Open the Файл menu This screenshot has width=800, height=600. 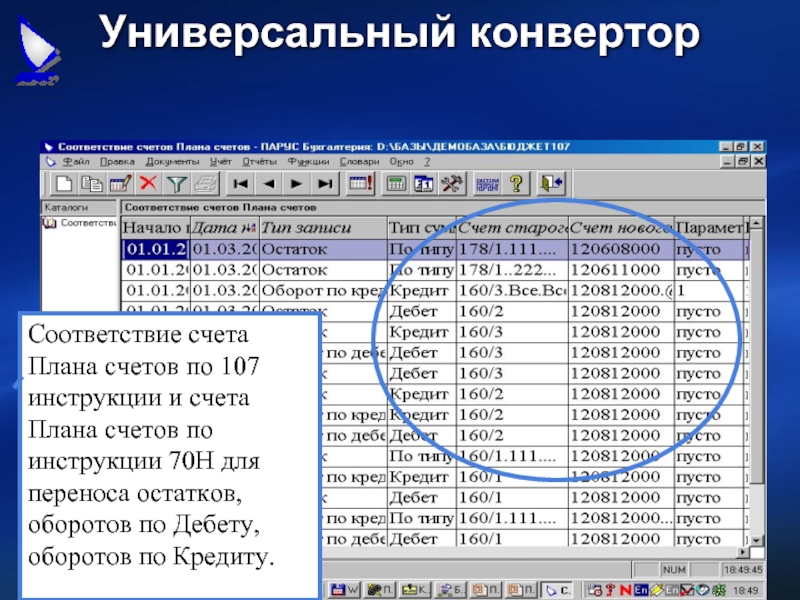(x=76, y=162)
